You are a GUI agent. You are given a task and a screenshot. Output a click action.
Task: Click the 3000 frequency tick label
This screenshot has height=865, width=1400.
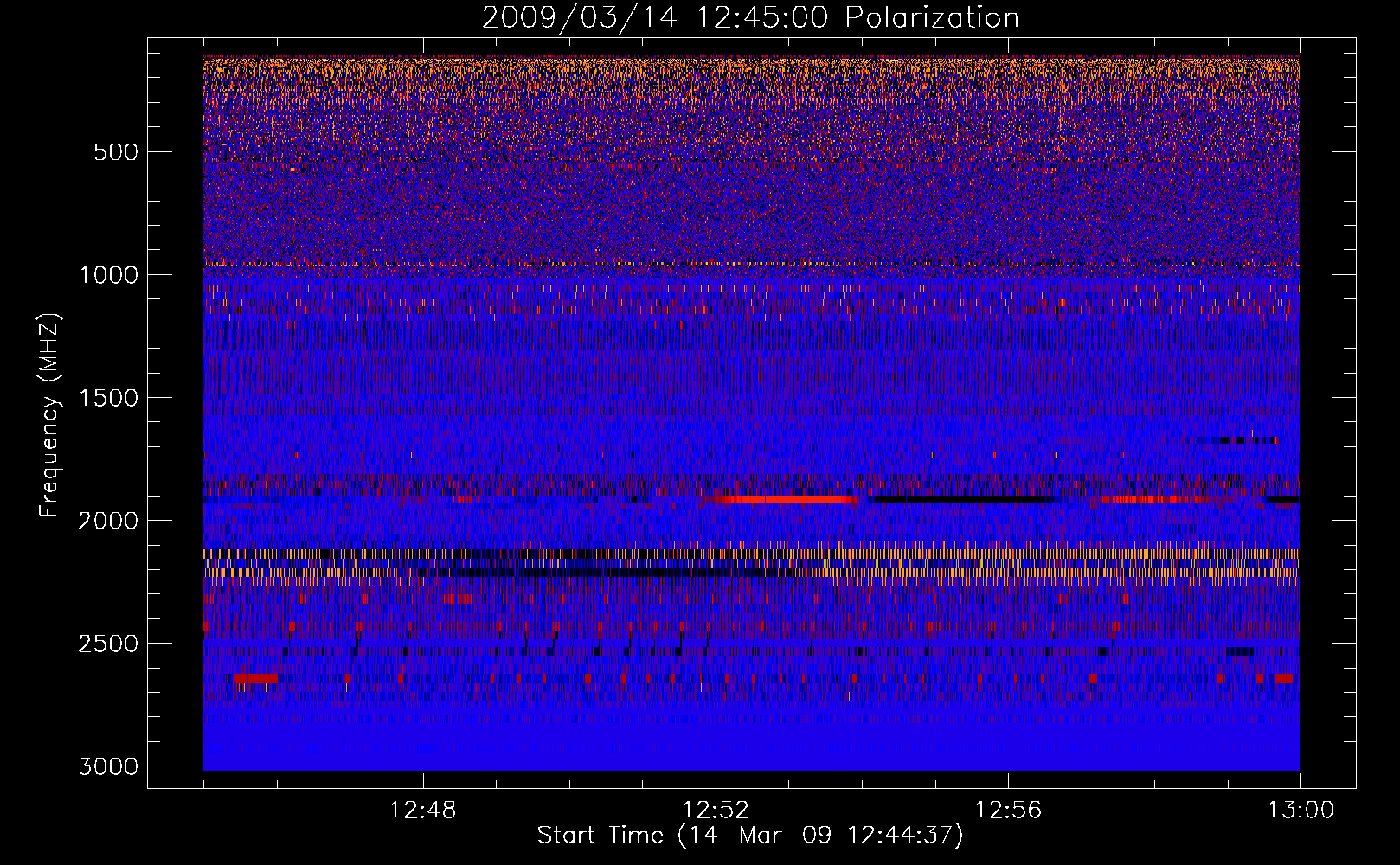pyautogui.click(x=108, y=766)
